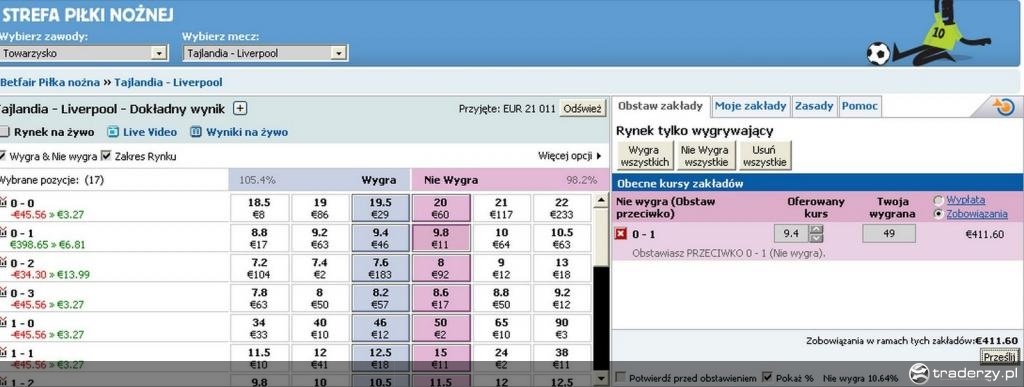The width and height of the screenshot is (1024, 387).
Task: Click odds 90 cell for 1 - 0
Action: 562,328
